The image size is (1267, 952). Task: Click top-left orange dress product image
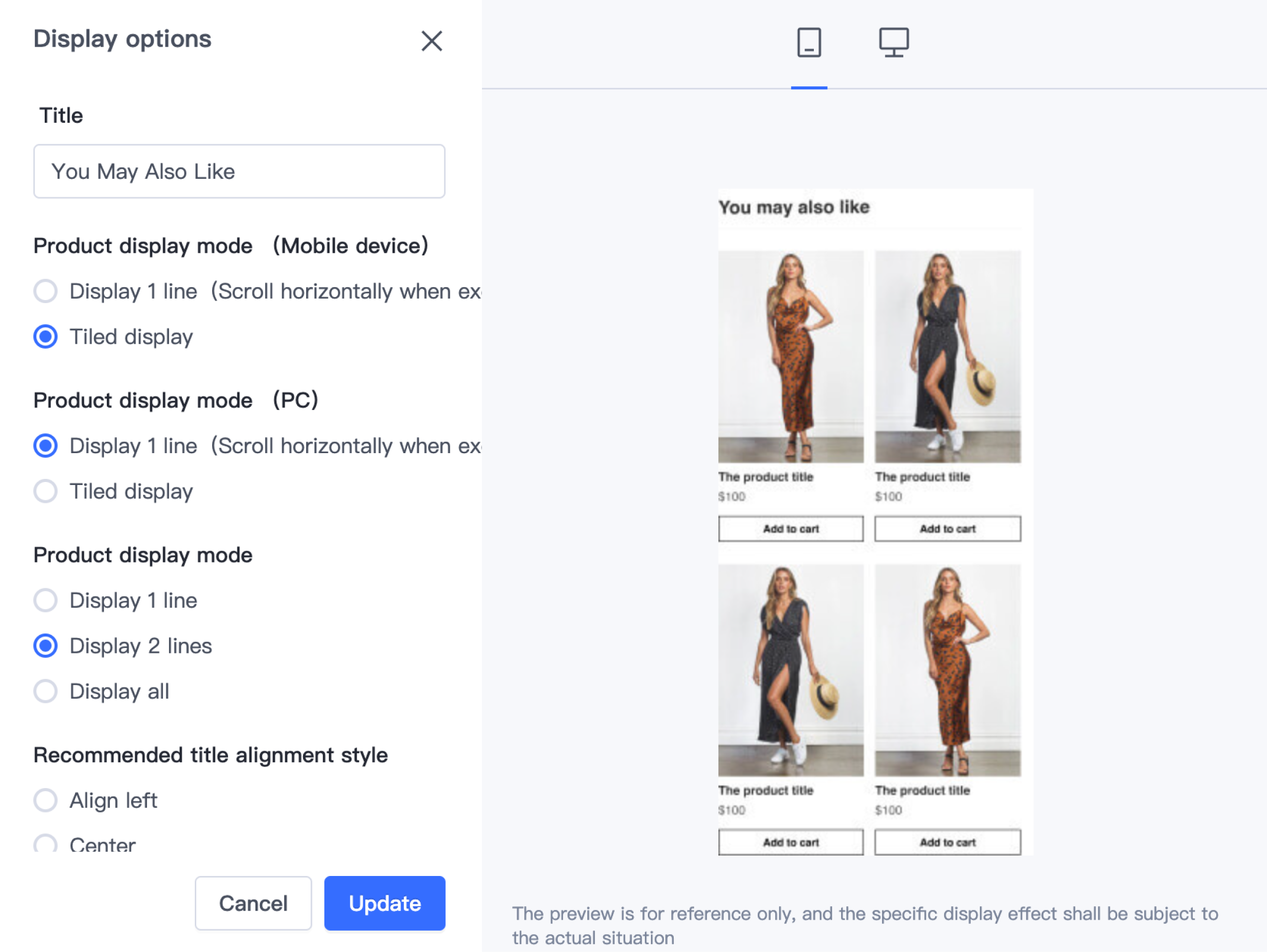(791, 356)
